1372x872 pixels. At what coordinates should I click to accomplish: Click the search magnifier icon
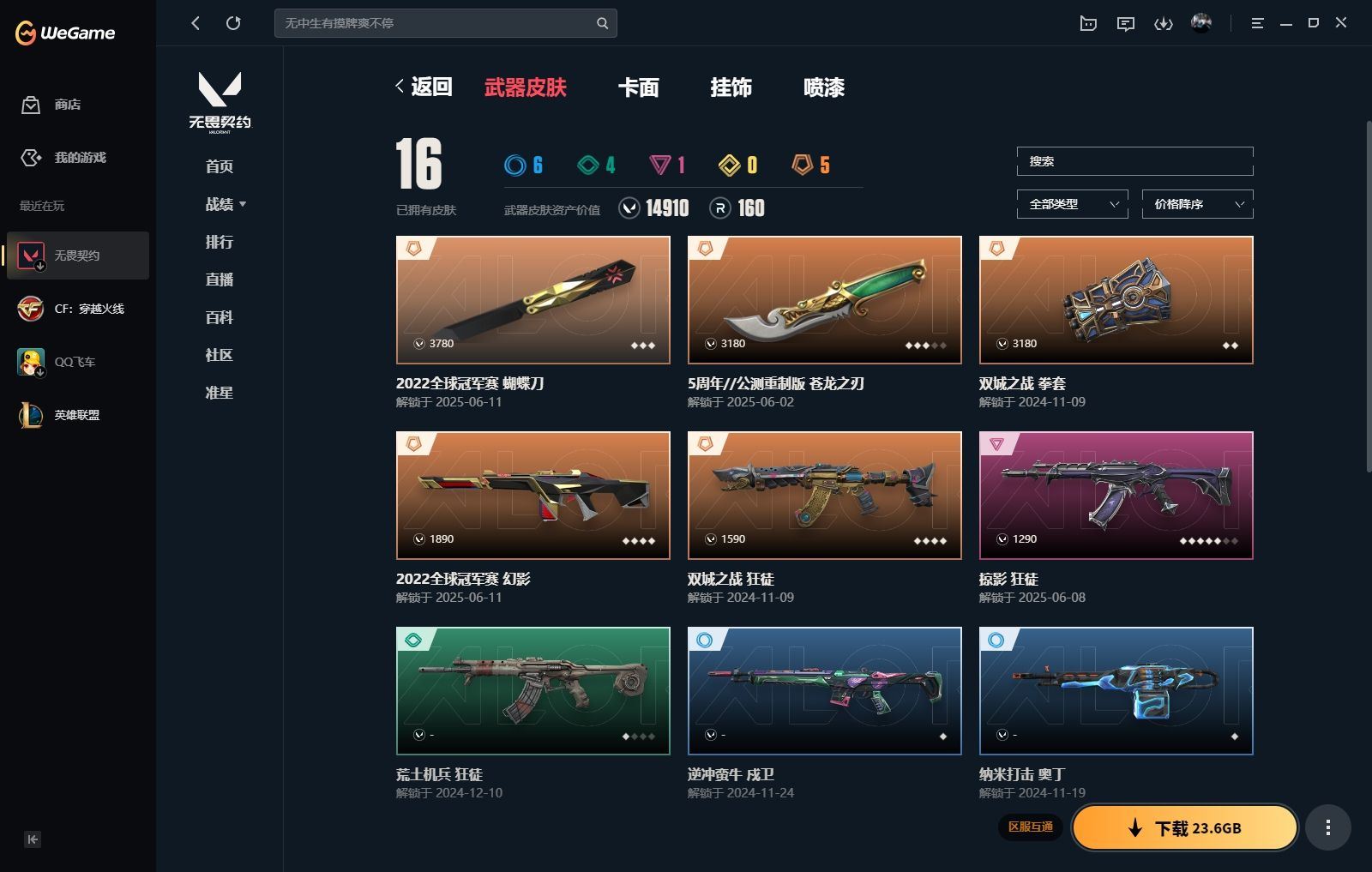[603, 23]
